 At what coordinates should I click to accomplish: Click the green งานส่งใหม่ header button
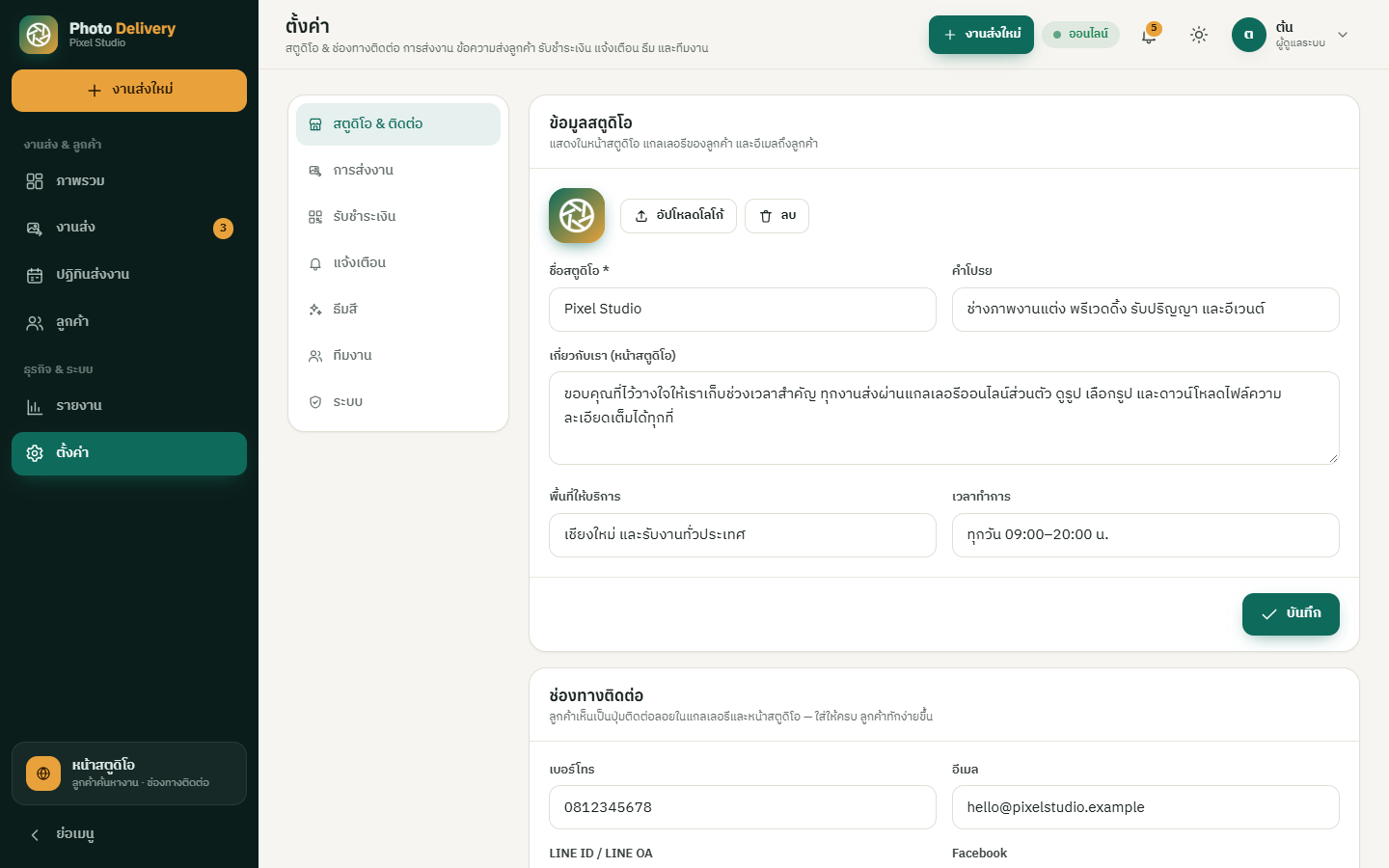(981, 35)
